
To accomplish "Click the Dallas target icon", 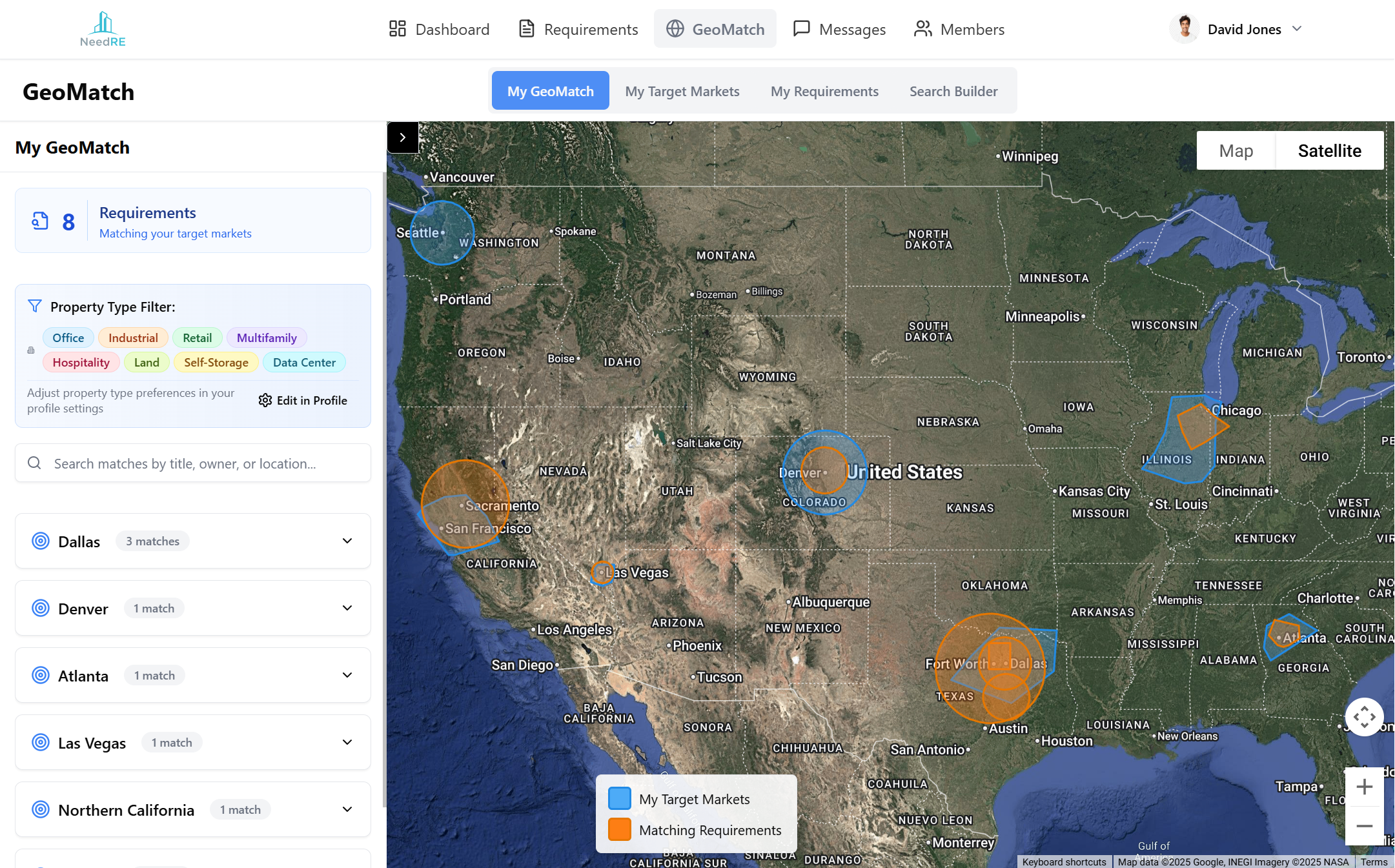I will click(41, 541).
